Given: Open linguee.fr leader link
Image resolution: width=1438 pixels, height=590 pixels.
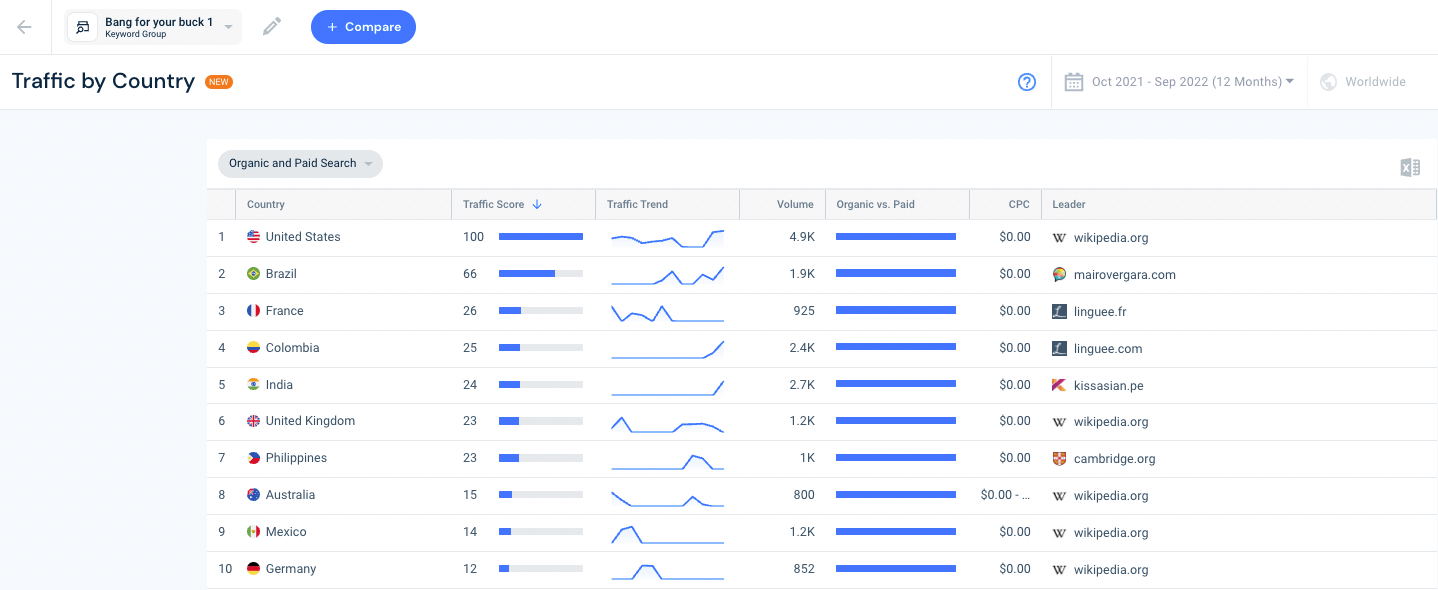Looking at the screenshot, I should coord(1100,312).
